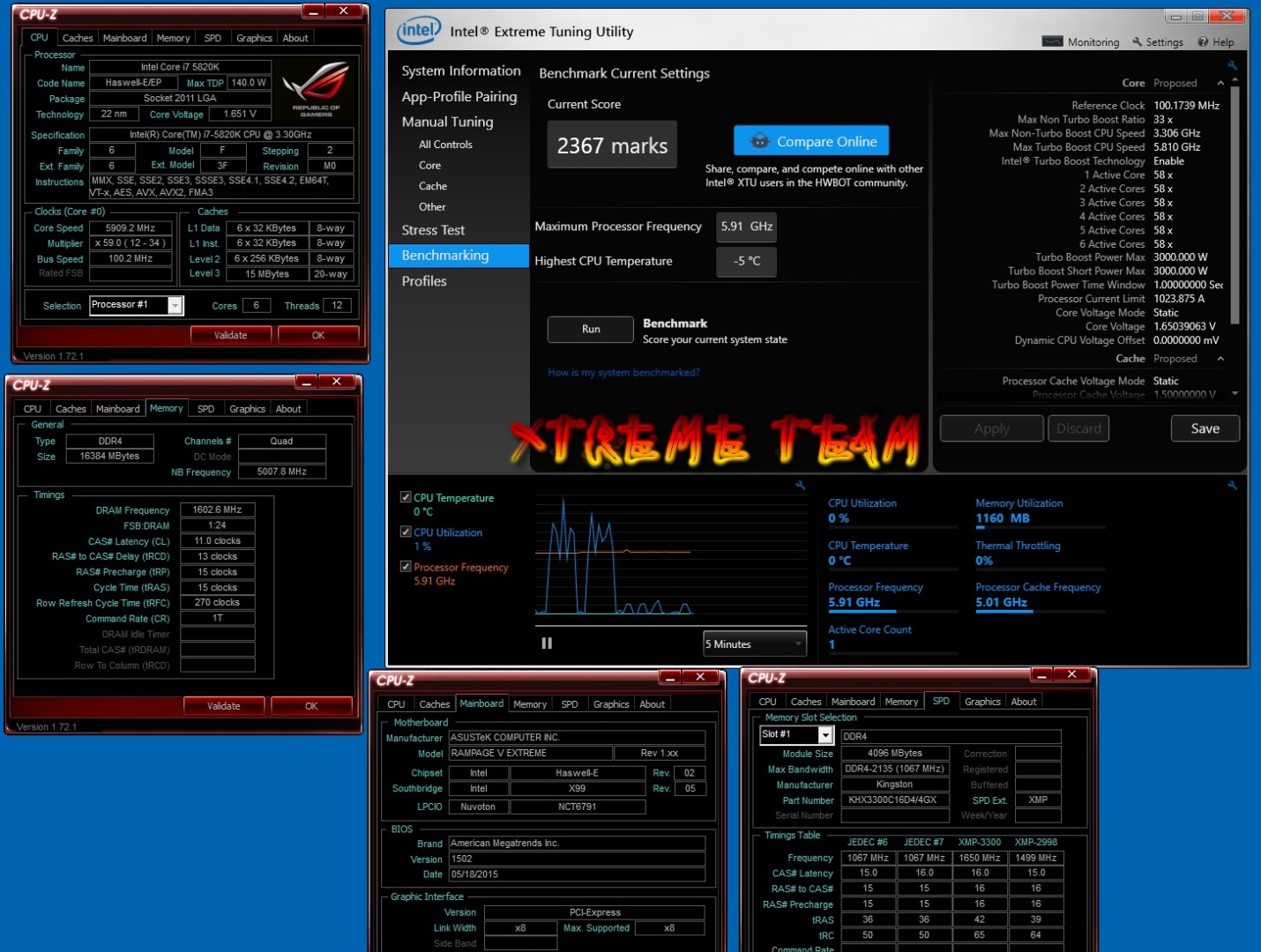Select Profiles in XTU sidebar
Image resolution: width=1261 pixels, height=952 pixels.
424,281
